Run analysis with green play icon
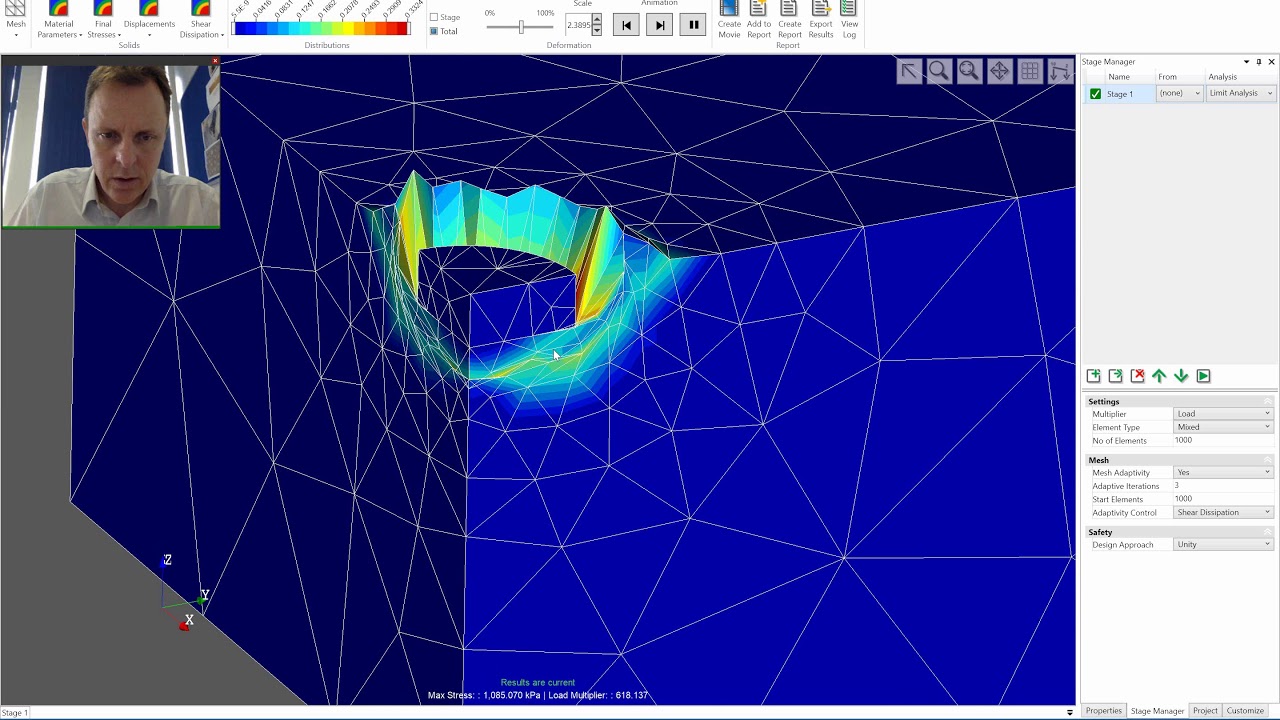The image size is (1280, 720). pos(1203,376)
